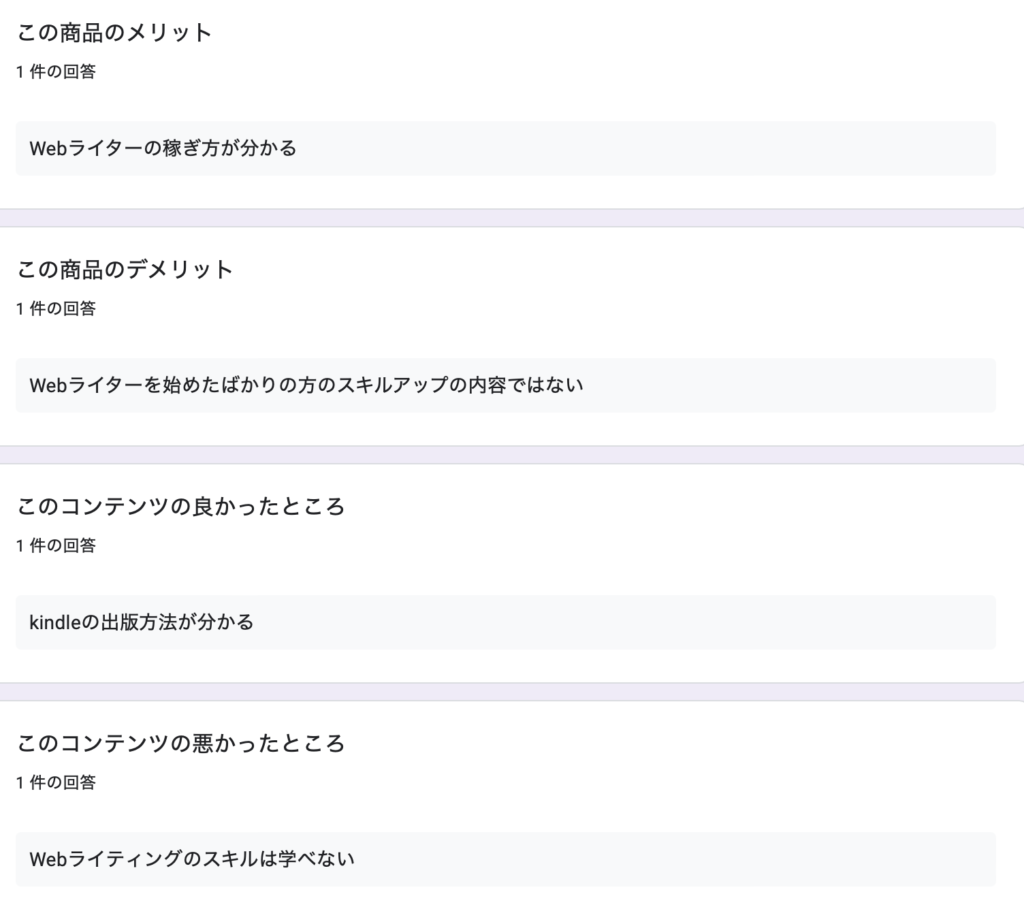Click the purple divider below the デメリット card
Viewport: 1024px width, 907px height.
512,455
